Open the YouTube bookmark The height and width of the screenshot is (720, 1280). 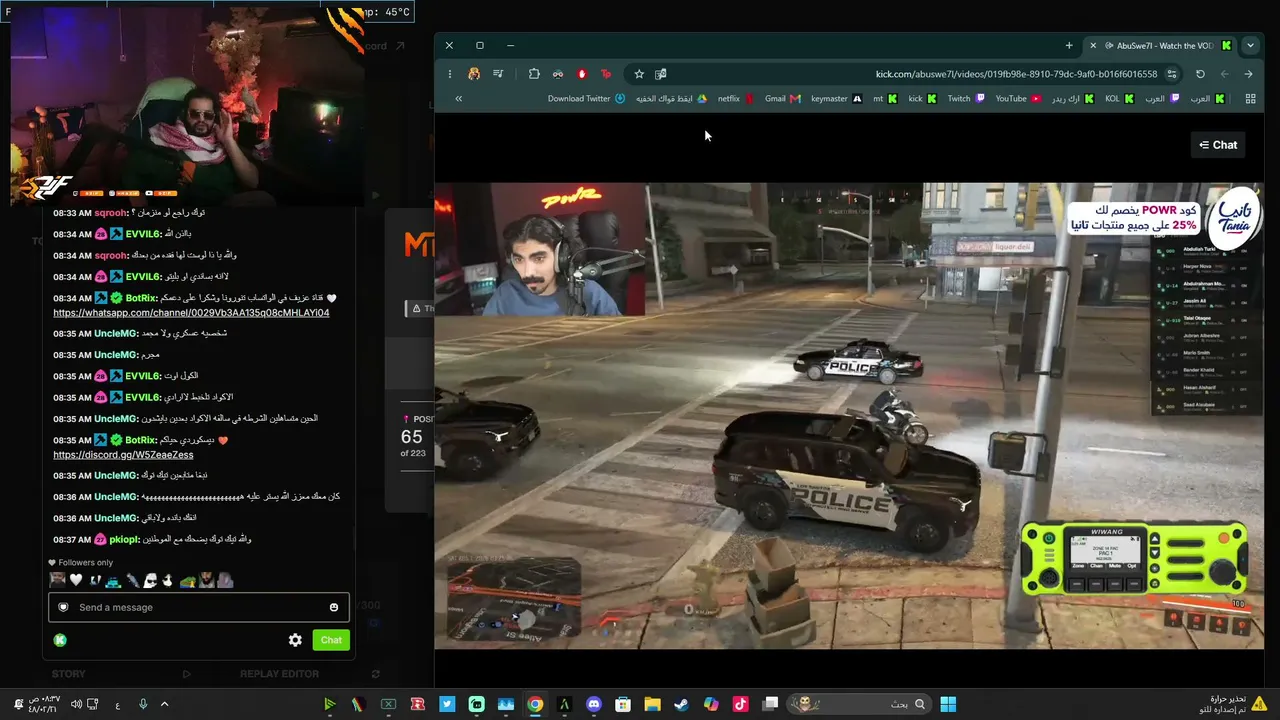coord(1018,99)
